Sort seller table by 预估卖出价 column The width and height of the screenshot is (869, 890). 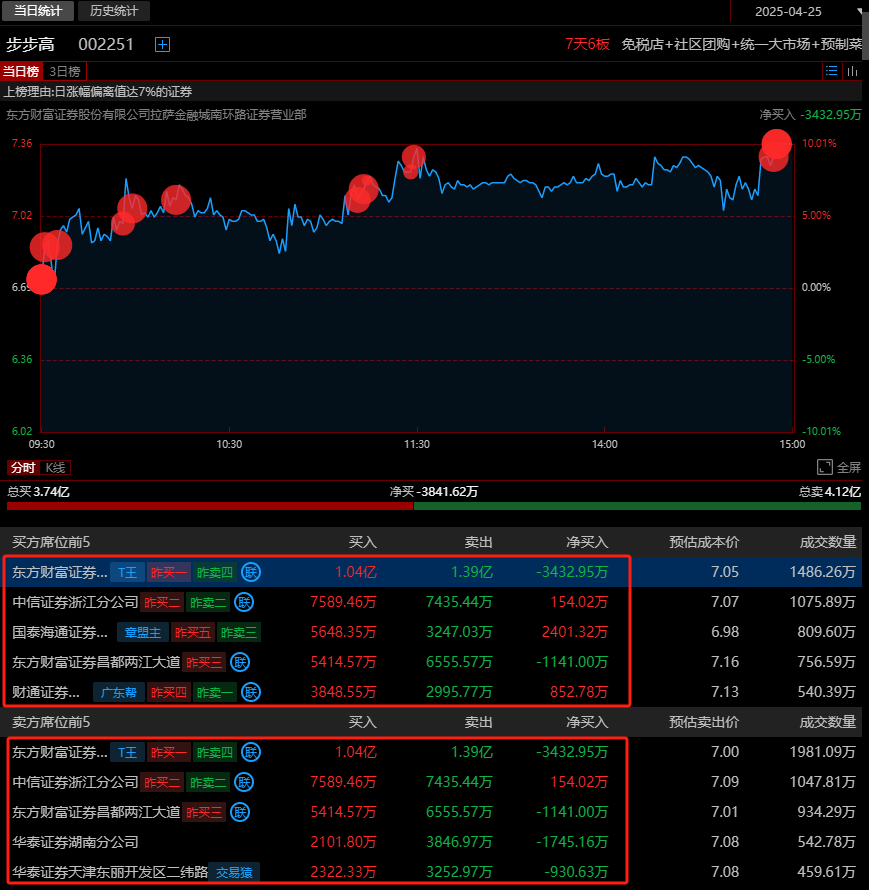pyautogui.click(x=704, y=722)
